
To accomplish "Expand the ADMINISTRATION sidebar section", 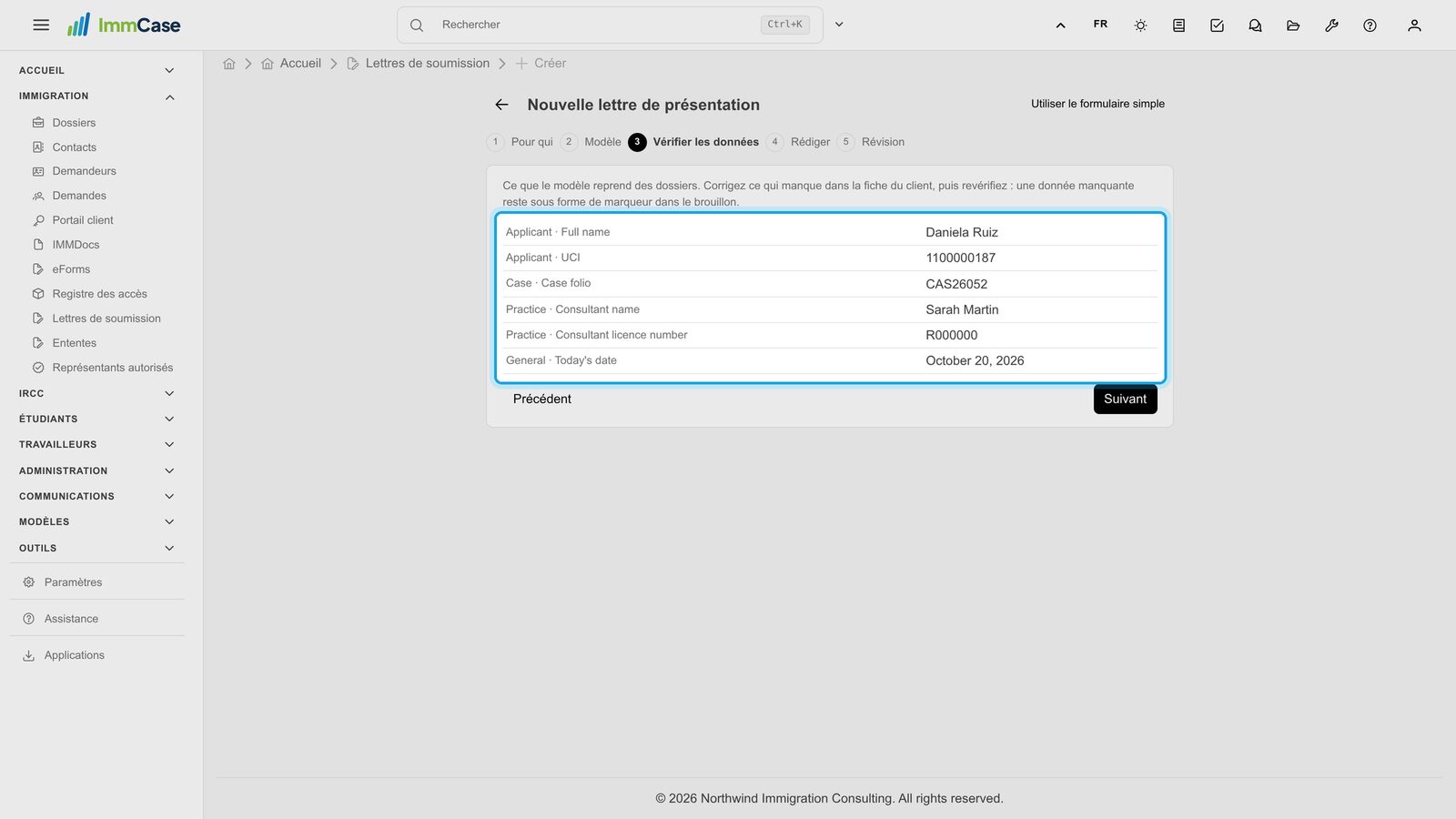I will pos(96,470).
